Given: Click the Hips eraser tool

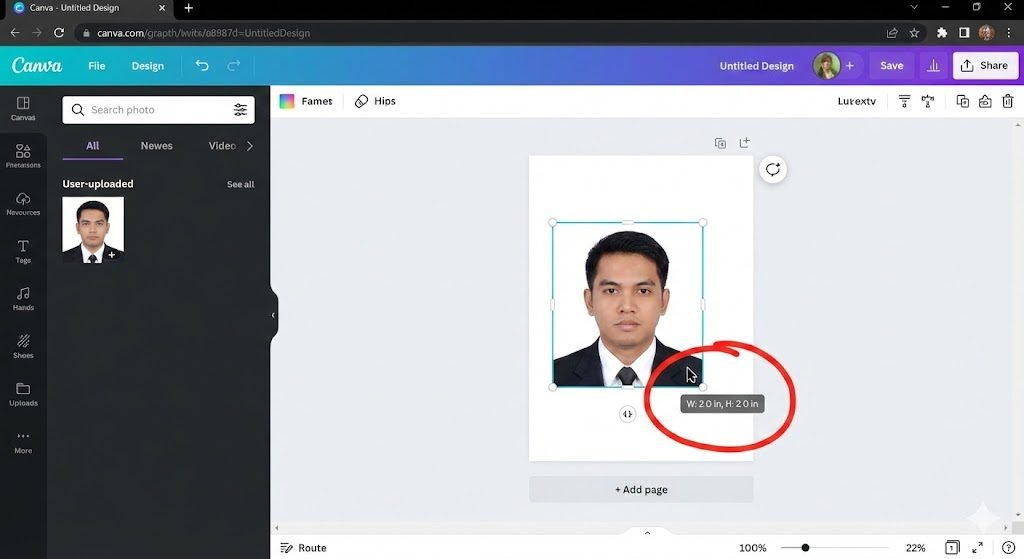Looking at the screenshot, I should [x=375, y=101].
